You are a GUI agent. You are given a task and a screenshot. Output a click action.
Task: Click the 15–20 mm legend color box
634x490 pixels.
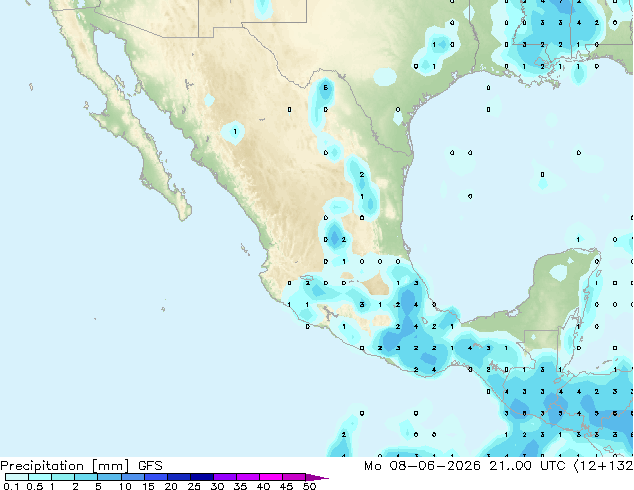point(156,477)
